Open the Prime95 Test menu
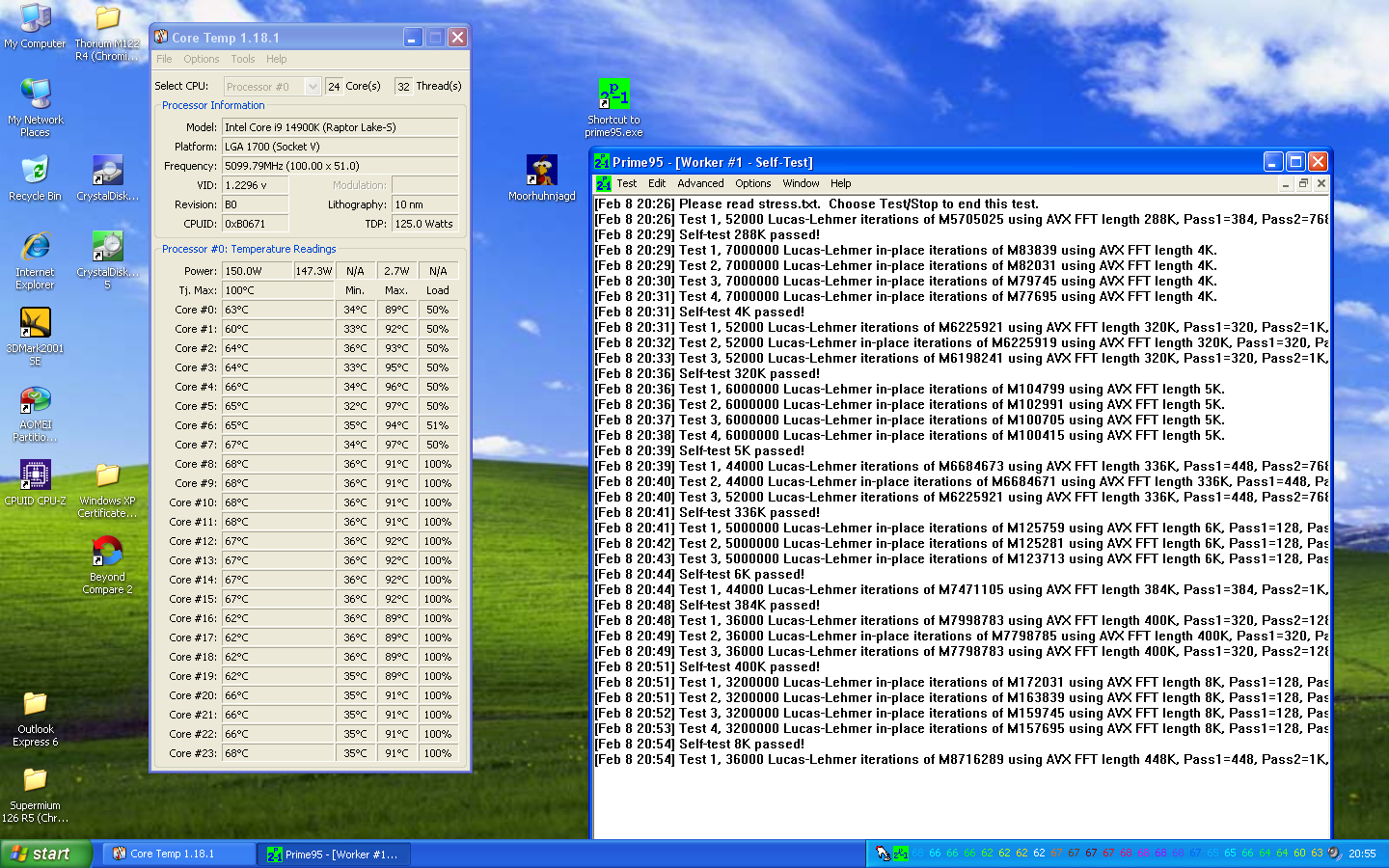Viewport: 1389px width, 868px height. click(x=626, y=183)
